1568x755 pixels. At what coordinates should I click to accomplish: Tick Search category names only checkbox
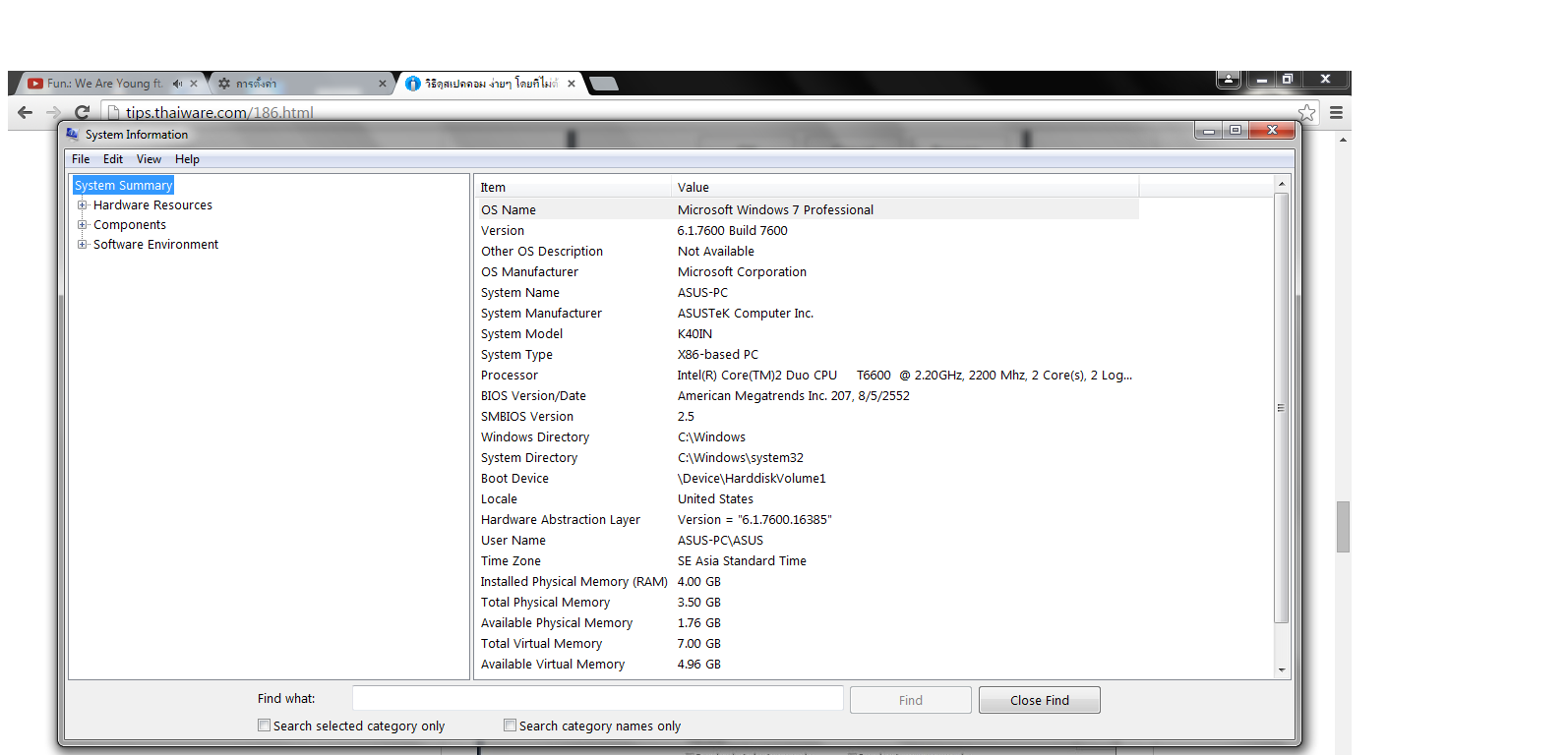[x=510, y=726]
